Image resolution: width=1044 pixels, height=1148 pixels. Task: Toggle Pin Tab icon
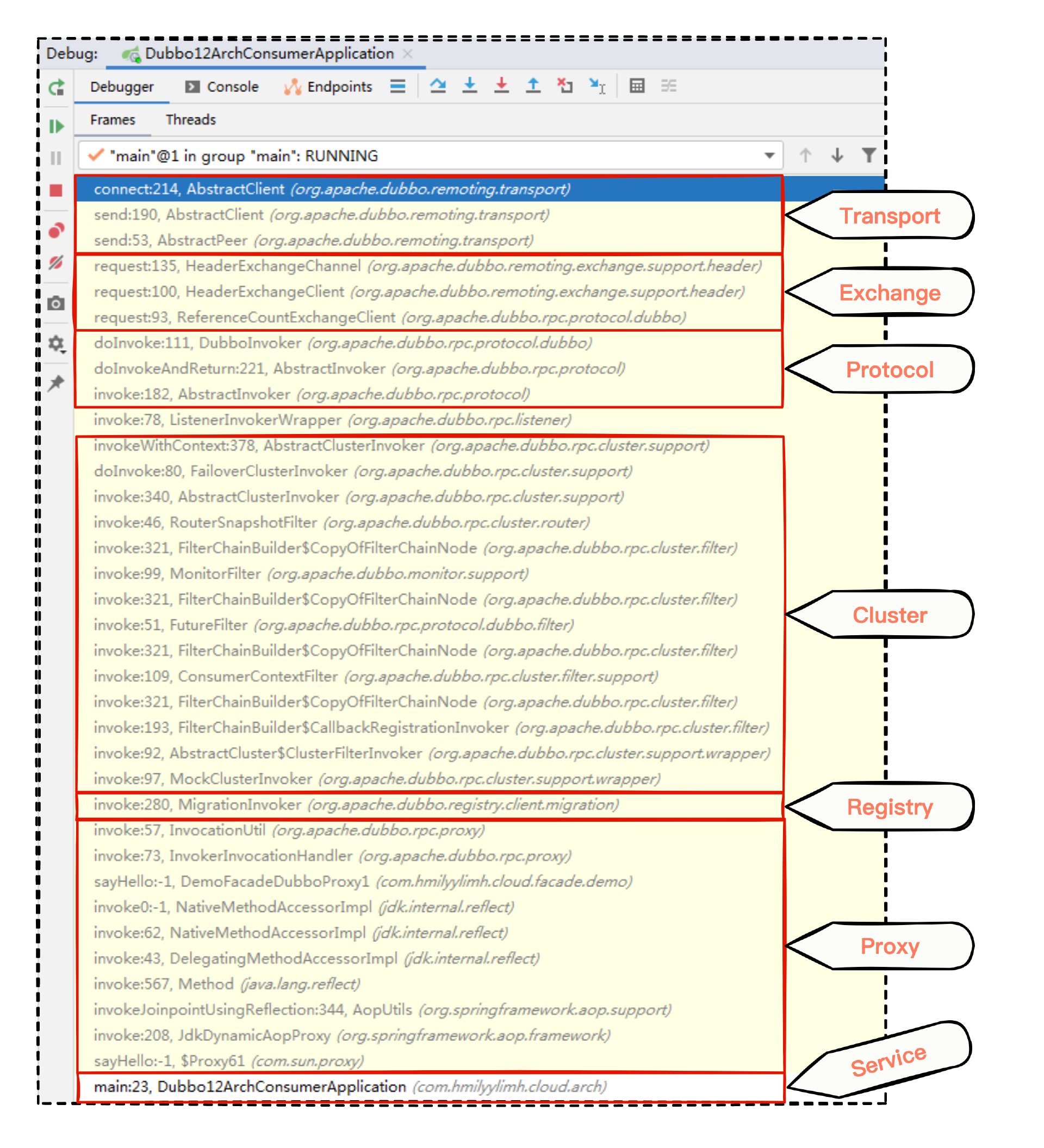[x=56, y=383]
